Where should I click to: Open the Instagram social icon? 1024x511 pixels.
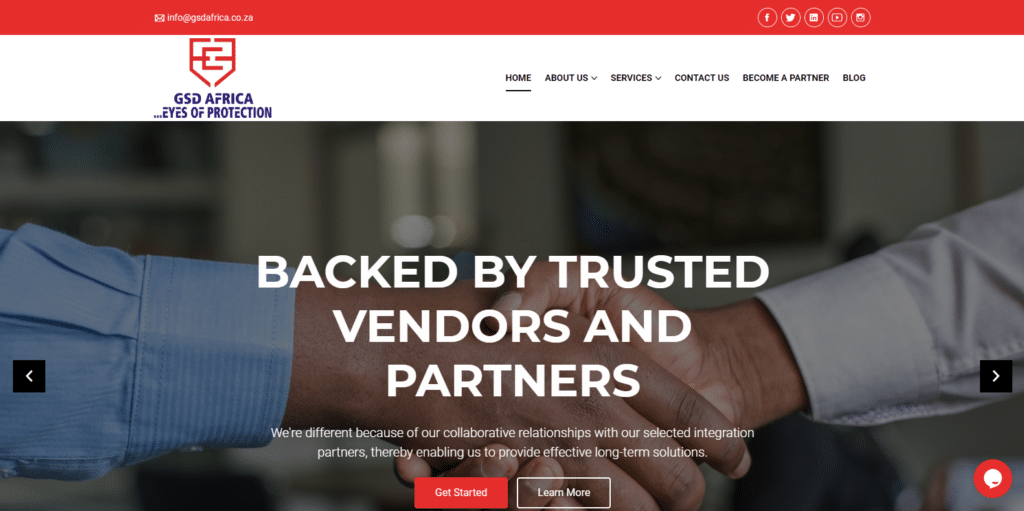(x=861, y=18)
